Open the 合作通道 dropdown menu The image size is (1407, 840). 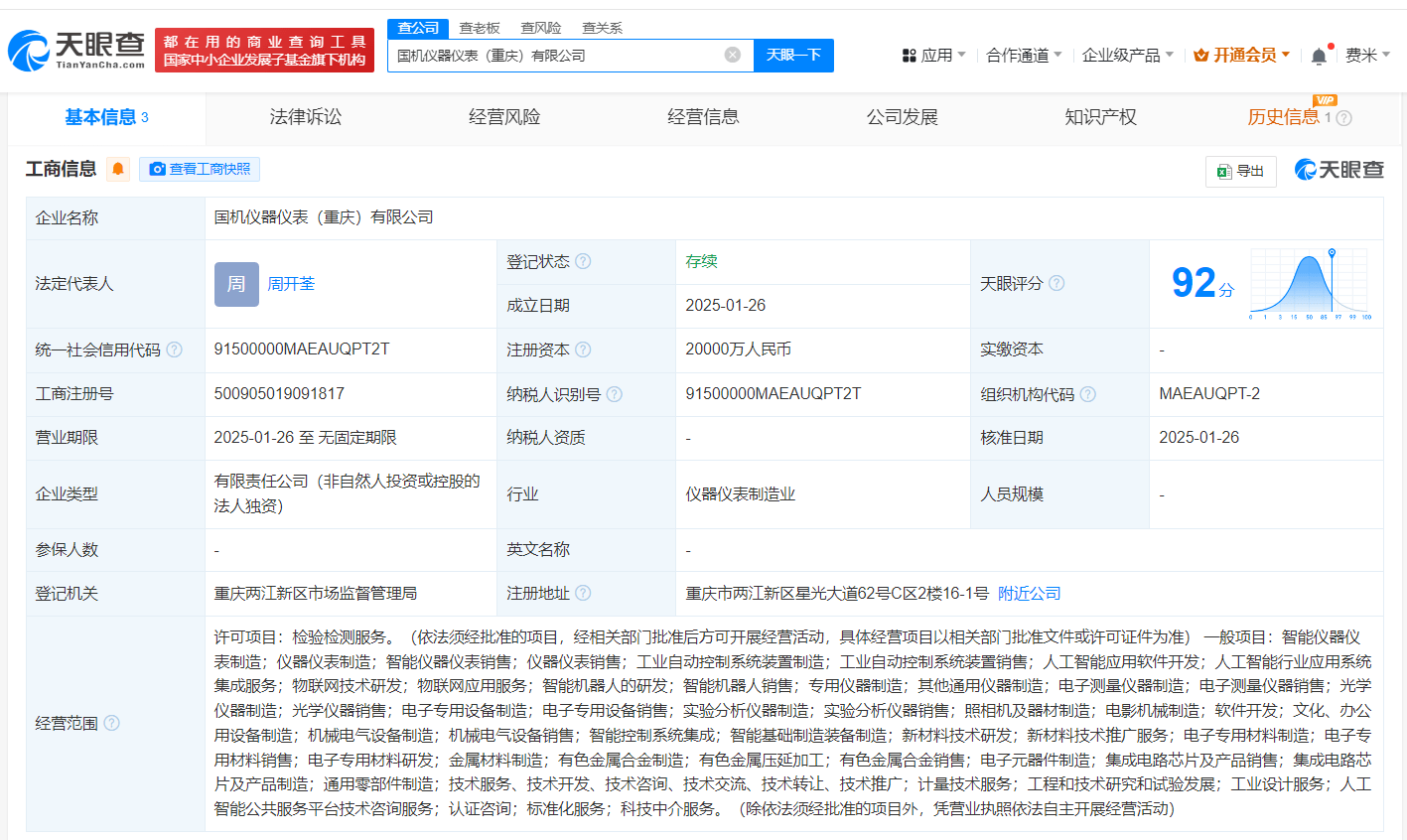[x=1024, y=56]
